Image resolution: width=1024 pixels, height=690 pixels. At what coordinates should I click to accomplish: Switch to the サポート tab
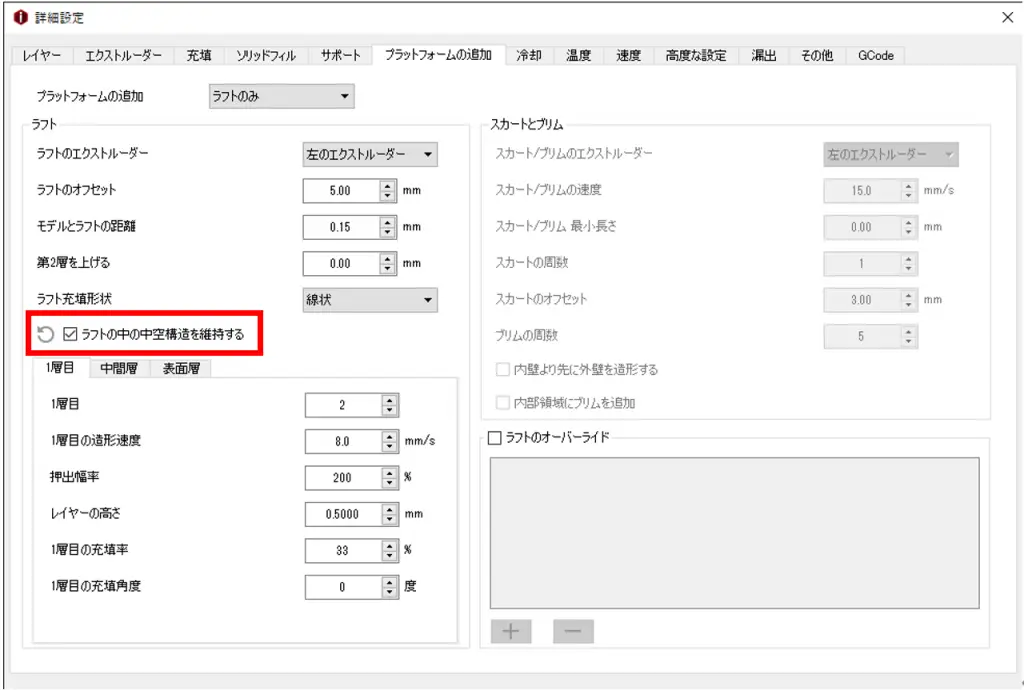pyautogui.click(x=340, y=56)
